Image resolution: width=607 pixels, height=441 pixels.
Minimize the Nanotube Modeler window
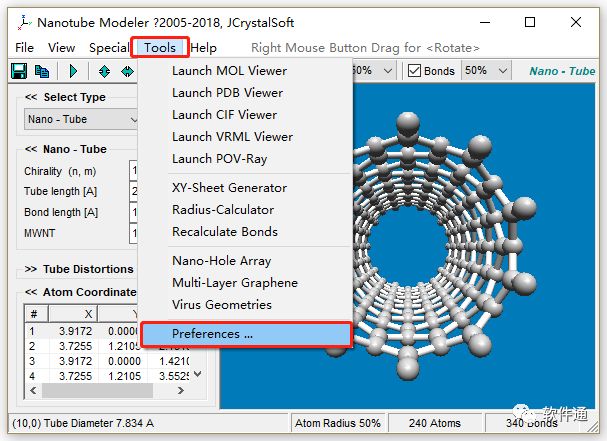[x=485, y=22]
